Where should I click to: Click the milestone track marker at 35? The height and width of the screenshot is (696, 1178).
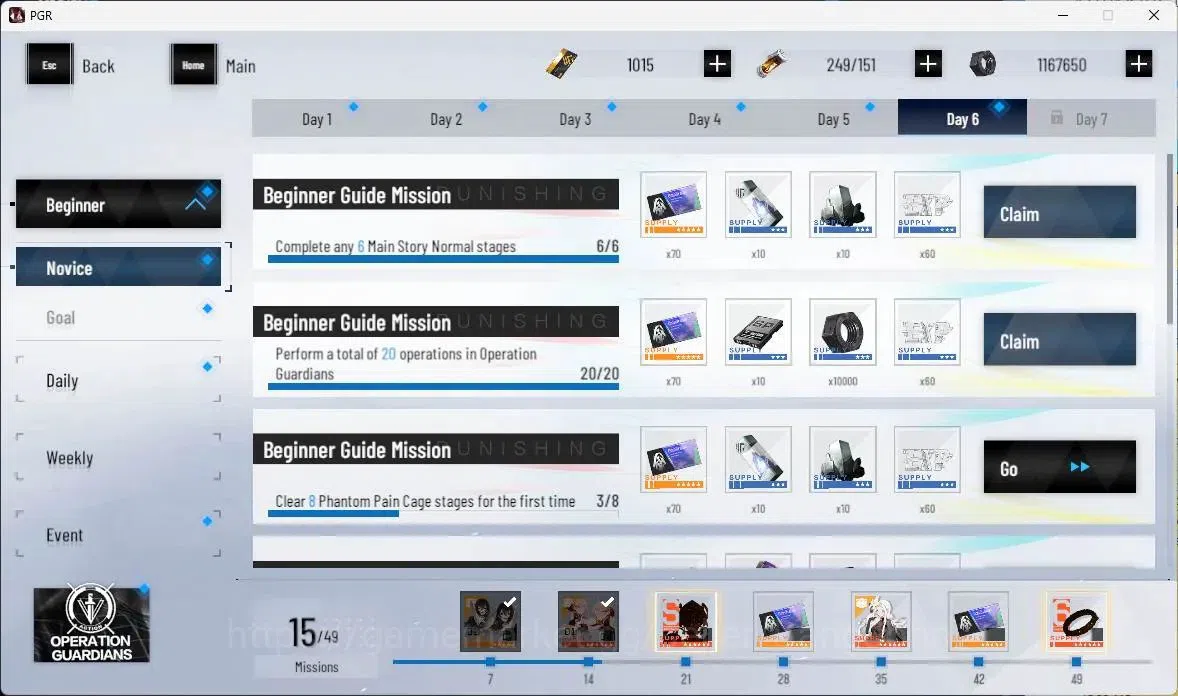pyautogui.click(x=880, y=662)
